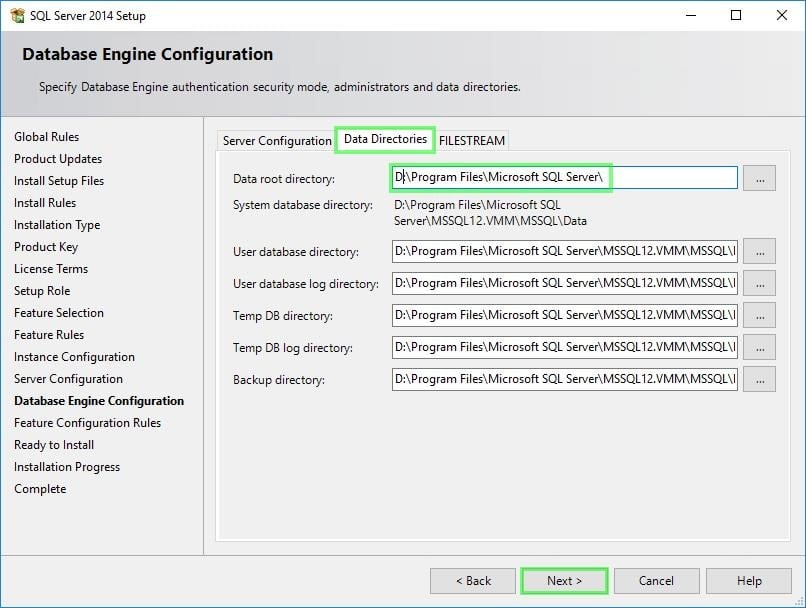Click Server Configuration in the steps list
The width and height of the screenshot is (806, 608).
(68, 379)
